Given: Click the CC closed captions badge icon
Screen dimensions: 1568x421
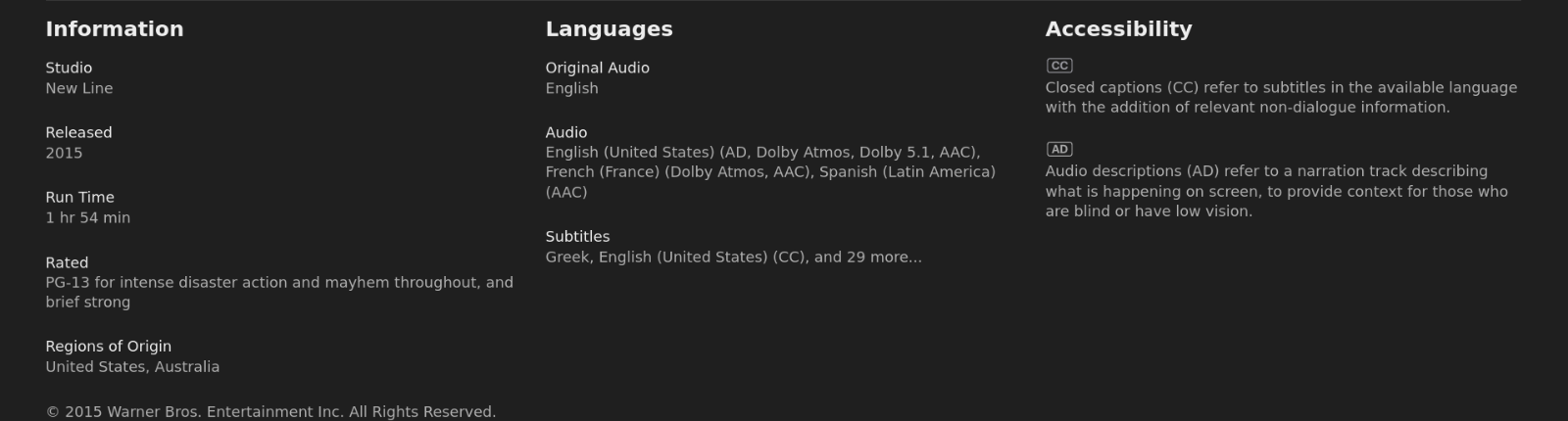Looking at the screenshot, I should pos(1059,66).
